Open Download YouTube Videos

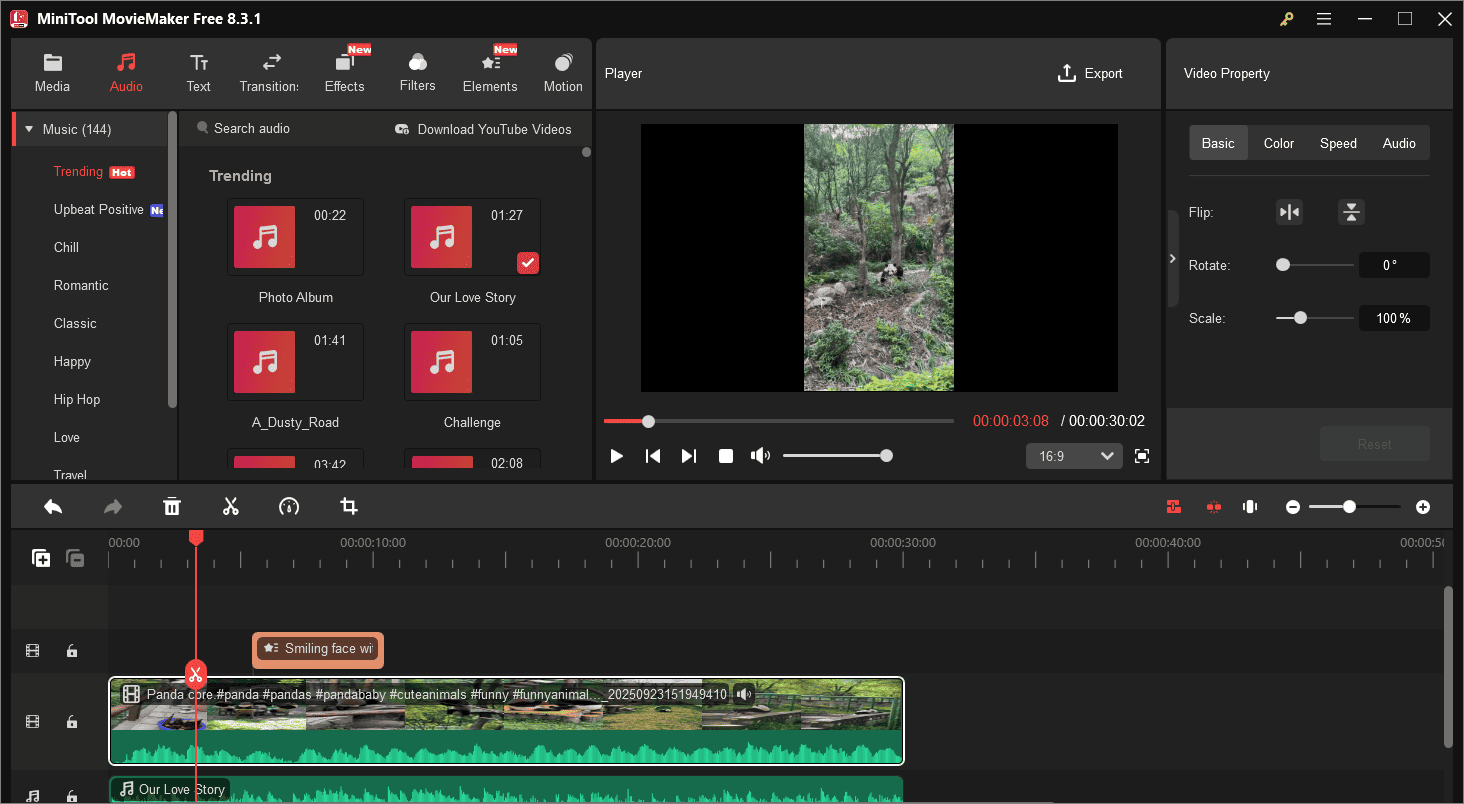point(483,129)
